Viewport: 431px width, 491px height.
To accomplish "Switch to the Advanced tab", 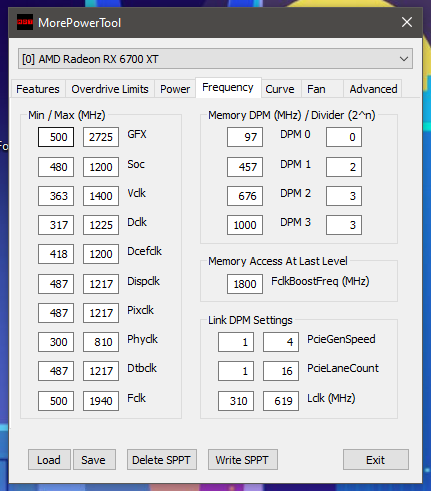I will [x=373, y=89].
